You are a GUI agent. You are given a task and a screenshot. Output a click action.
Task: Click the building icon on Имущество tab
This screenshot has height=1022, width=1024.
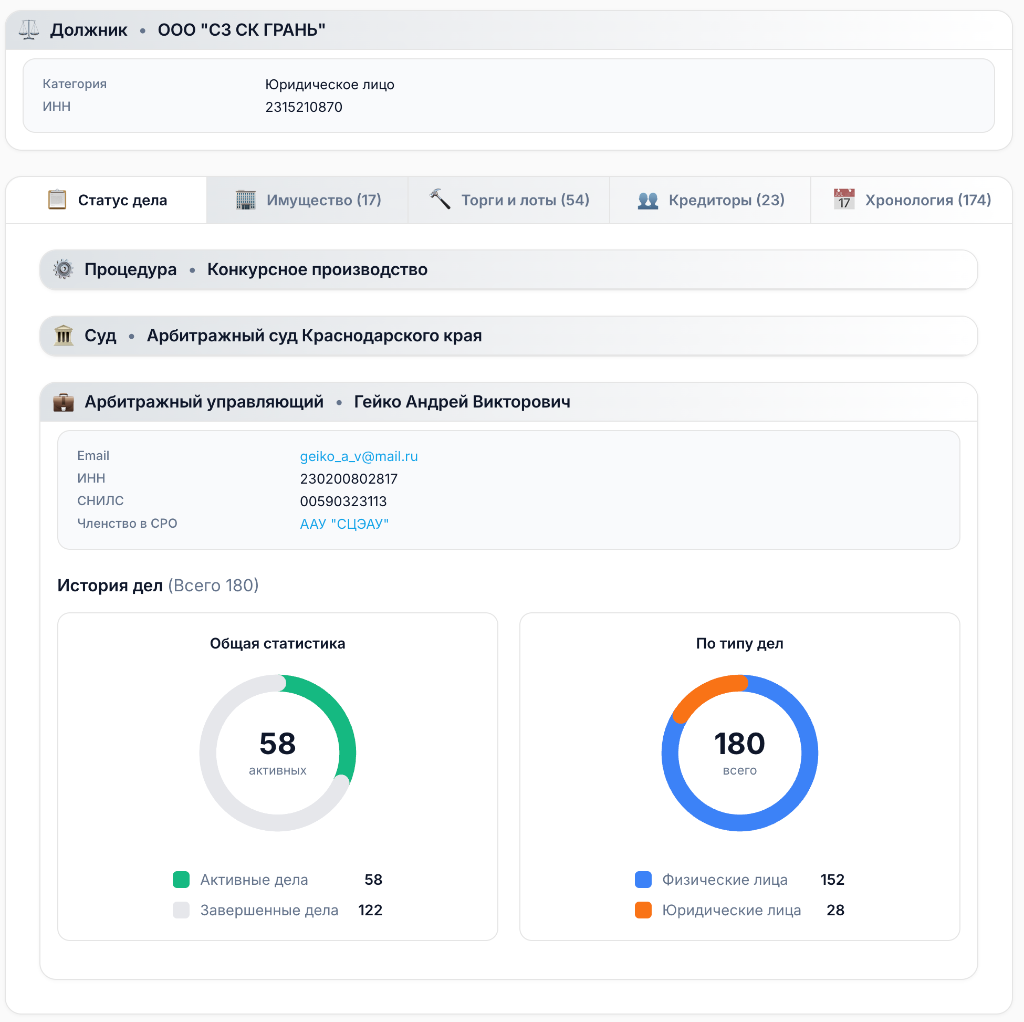[246, 200]
